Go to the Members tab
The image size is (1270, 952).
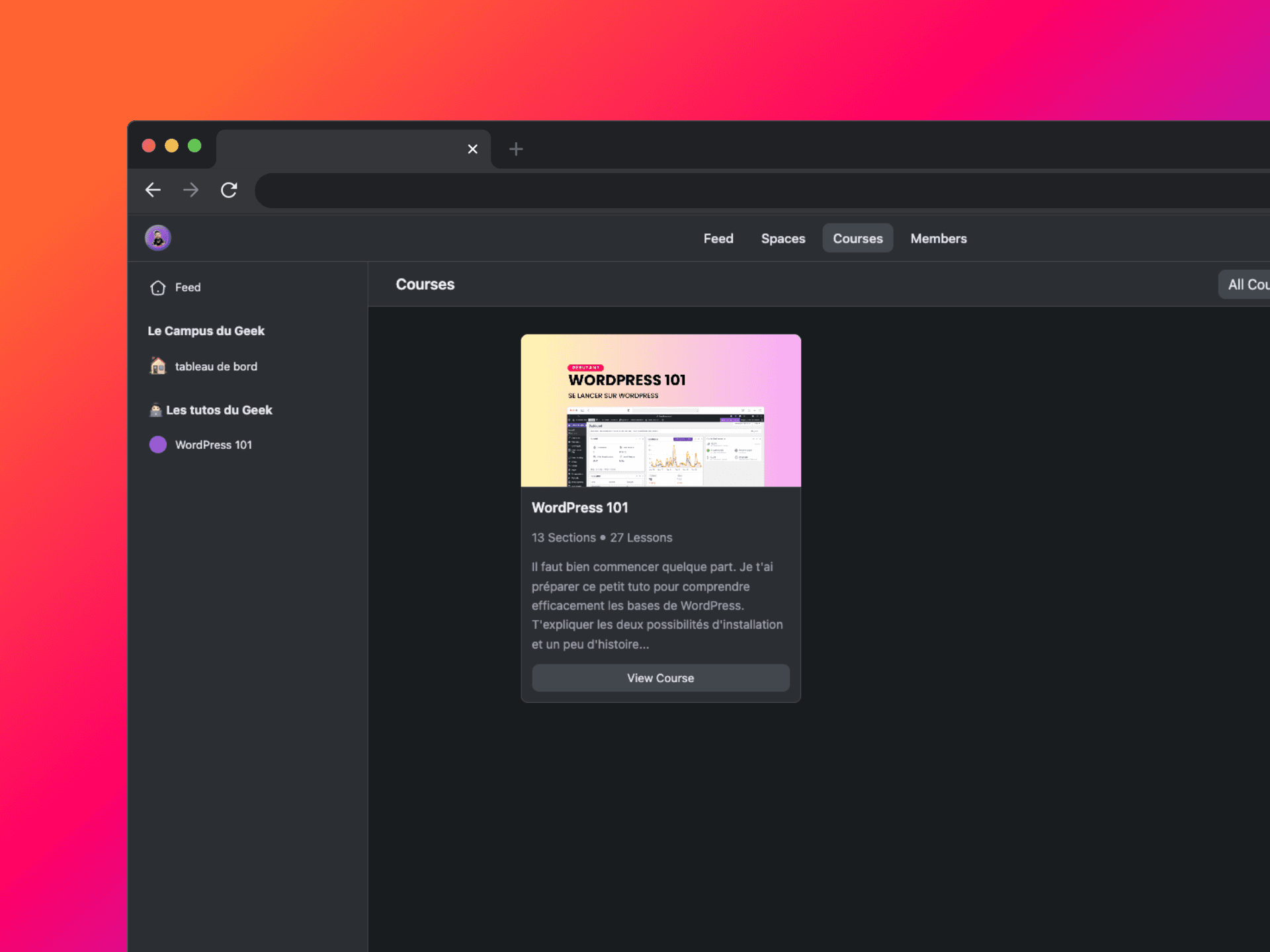939,239
